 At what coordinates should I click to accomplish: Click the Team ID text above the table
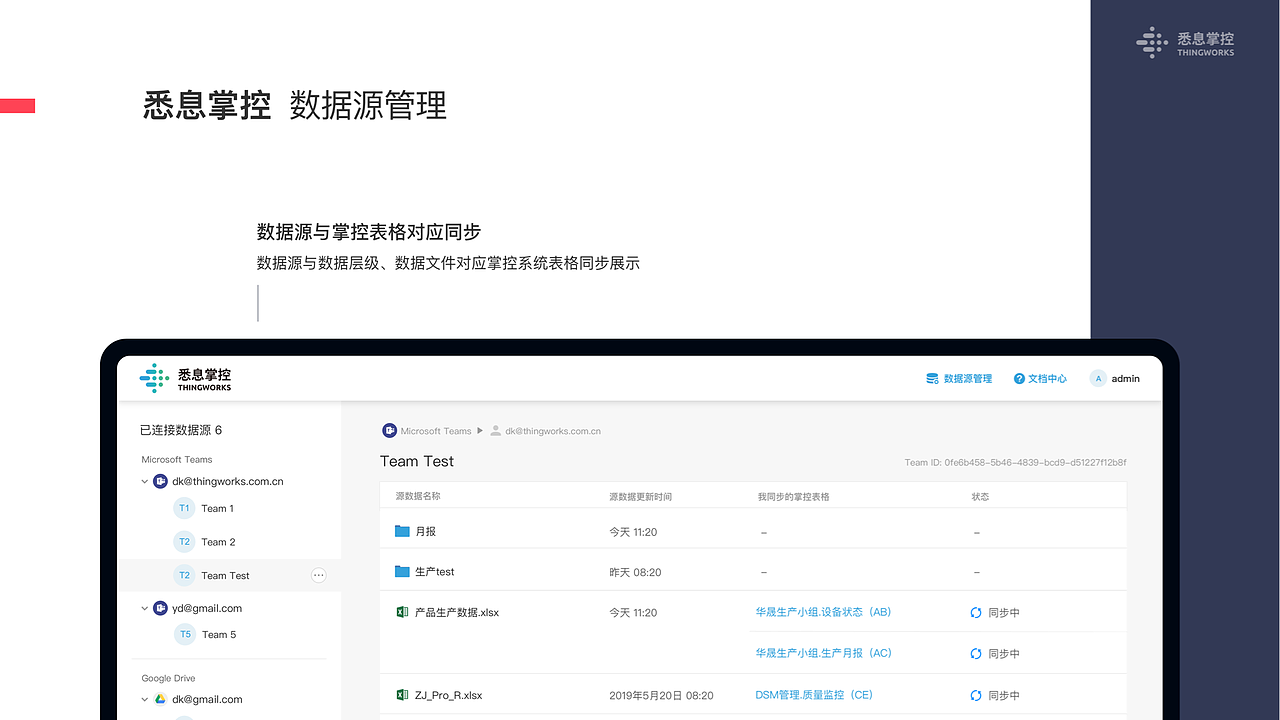click(x=1015, y=463)
